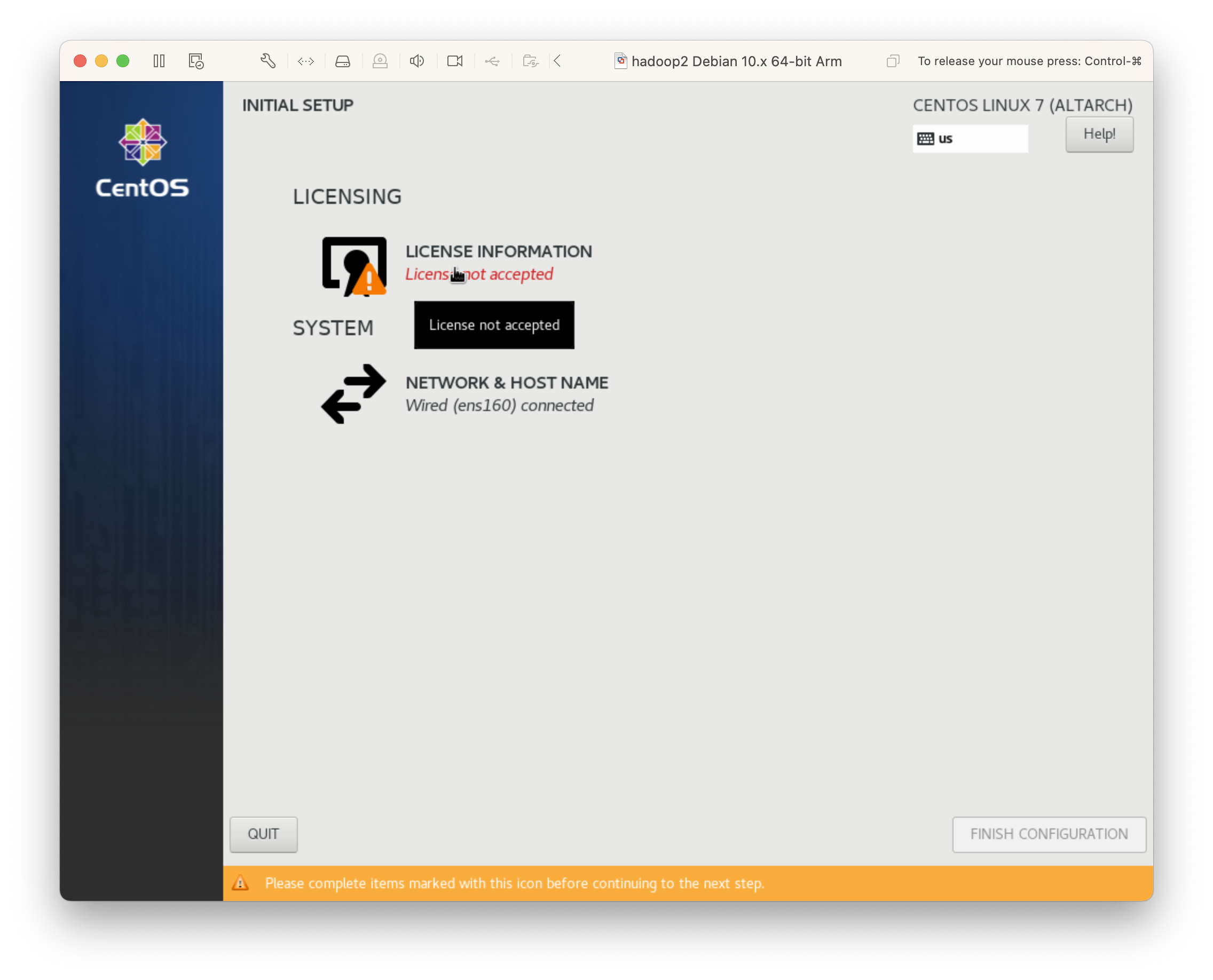Click the audio/speaker toolbar icon
This screenshot has width=1213, height=980.
[x=416, y=62]
